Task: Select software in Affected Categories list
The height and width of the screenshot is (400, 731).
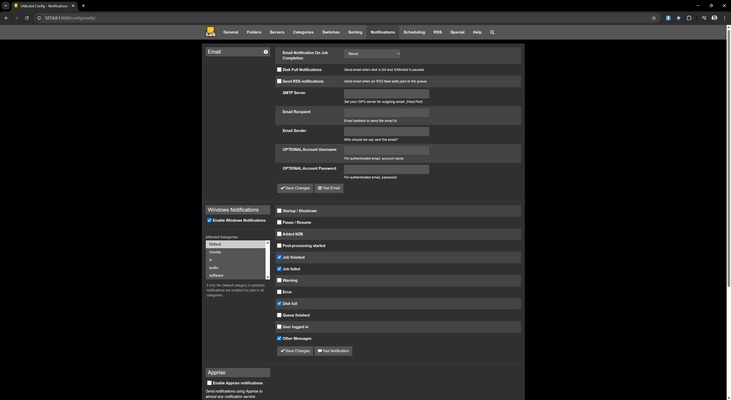Action: pyautogui.click(x=235, y=276)
